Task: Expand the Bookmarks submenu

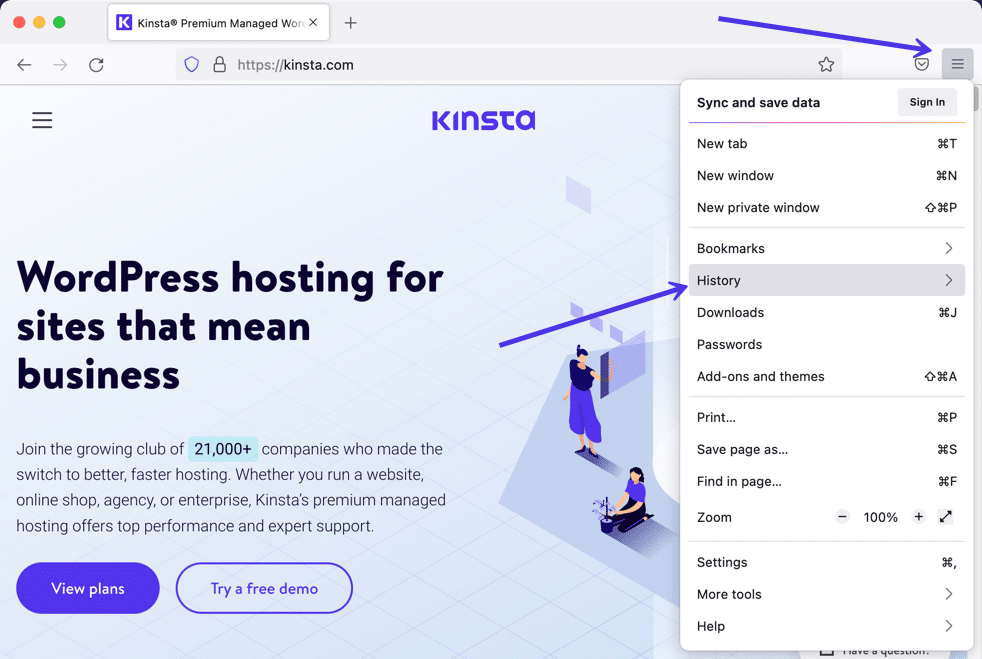Action: coord(826,248)
